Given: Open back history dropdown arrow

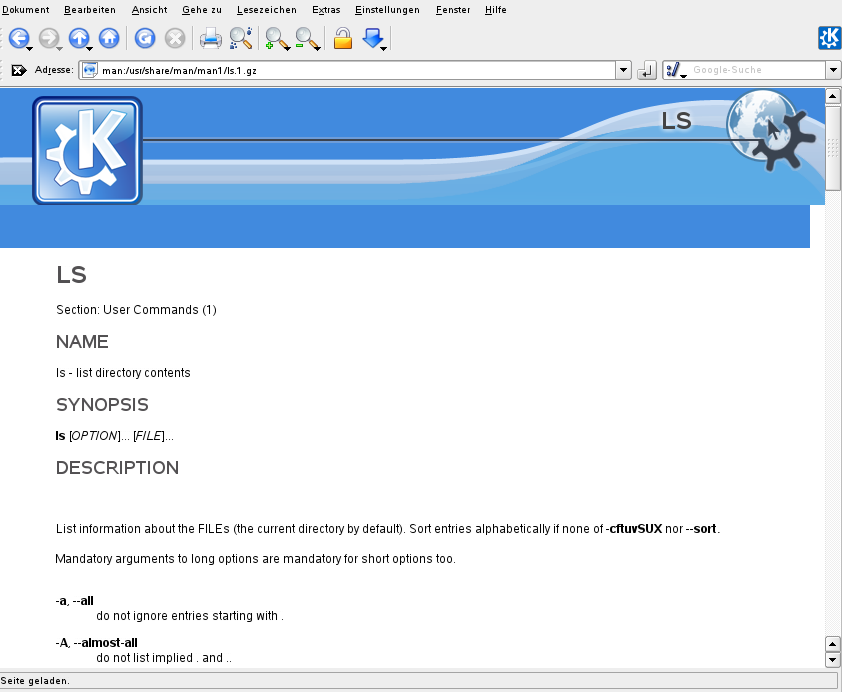Looking at the screenshot, I should point(30,49).
